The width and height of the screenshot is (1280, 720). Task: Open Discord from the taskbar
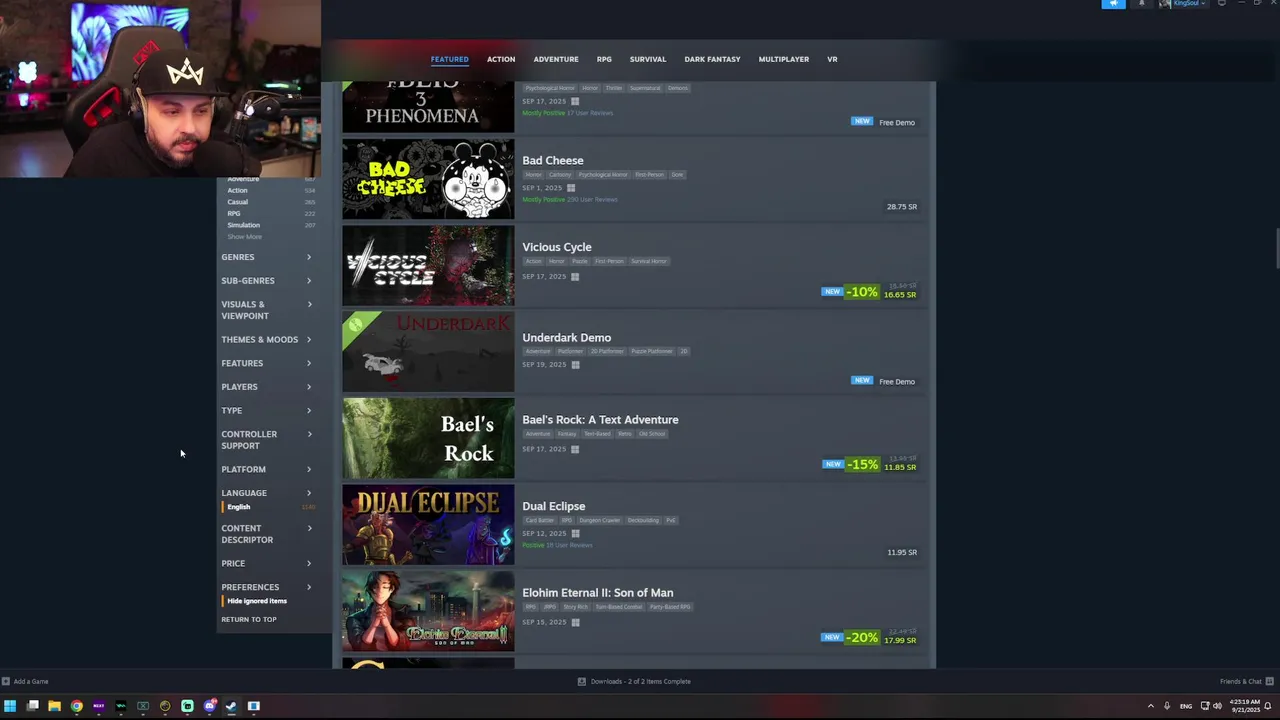(209, 706)
